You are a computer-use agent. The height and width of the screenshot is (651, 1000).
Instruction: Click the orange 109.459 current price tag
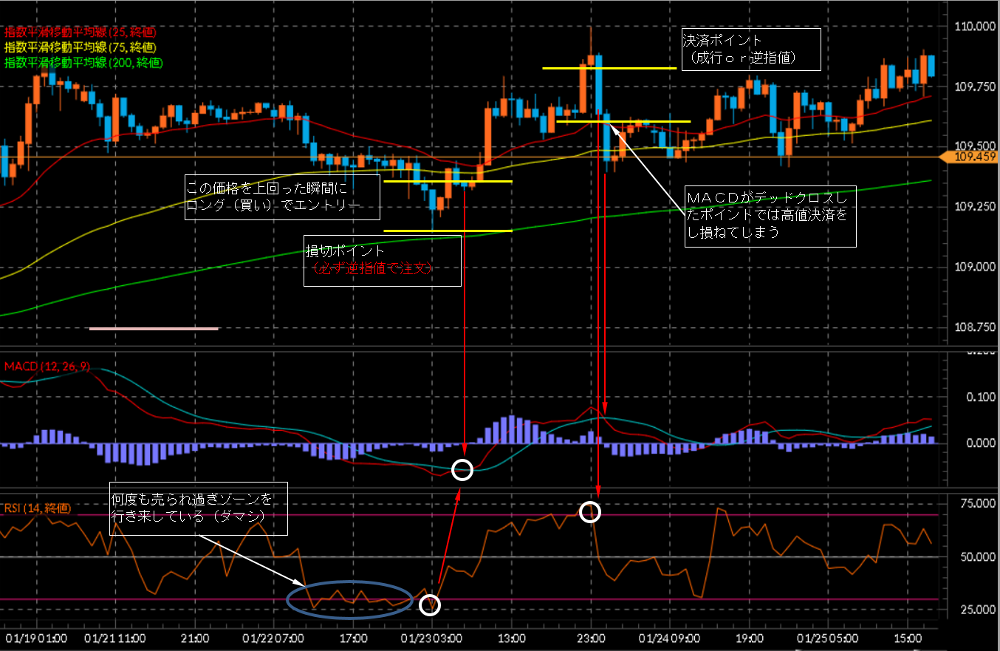coord(970,157)
